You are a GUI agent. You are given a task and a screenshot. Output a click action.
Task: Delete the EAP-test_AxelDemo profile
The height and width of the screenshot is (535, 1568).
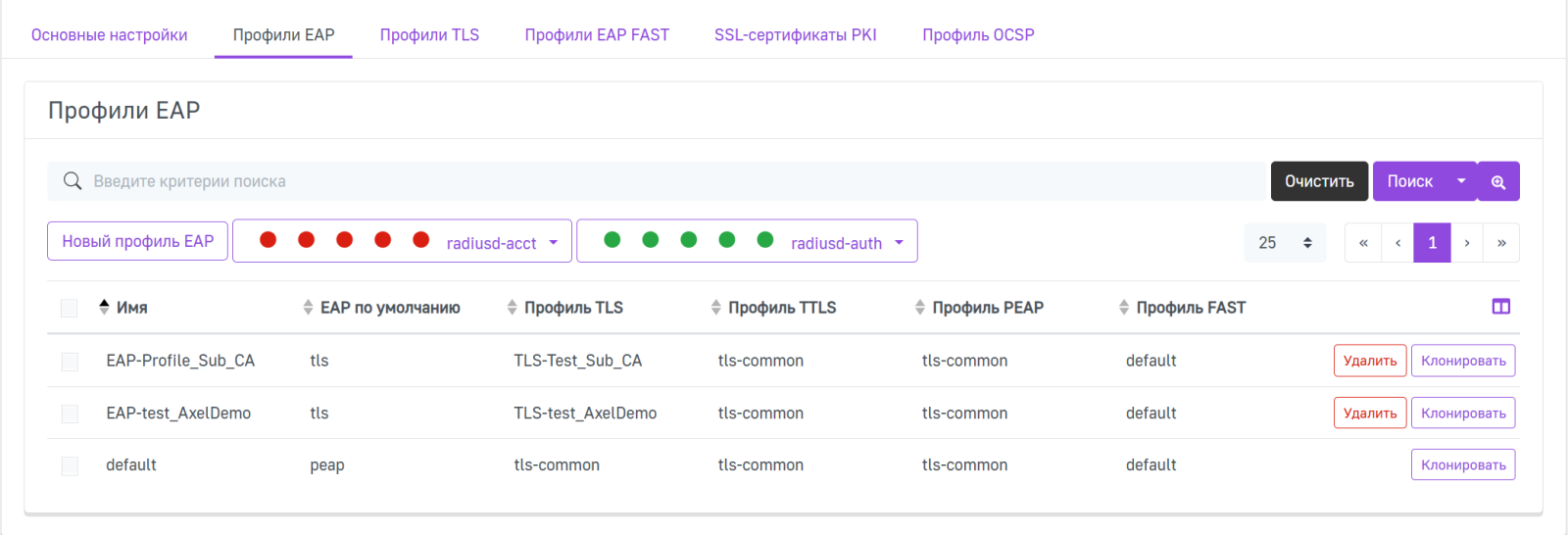(1369, 413)
